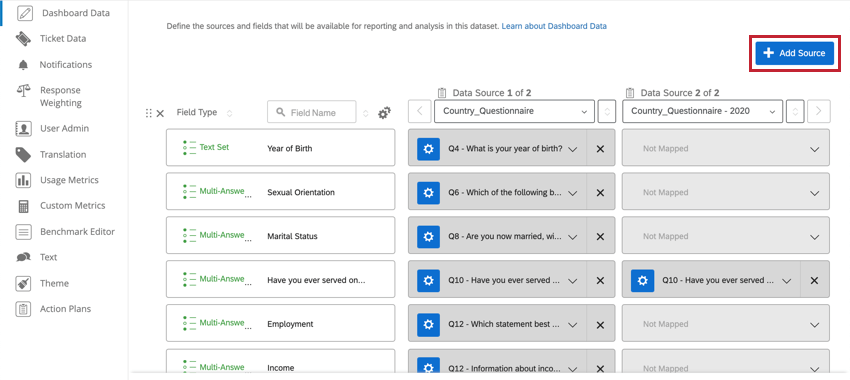Click the Action Plans clipboard icon

23,309
